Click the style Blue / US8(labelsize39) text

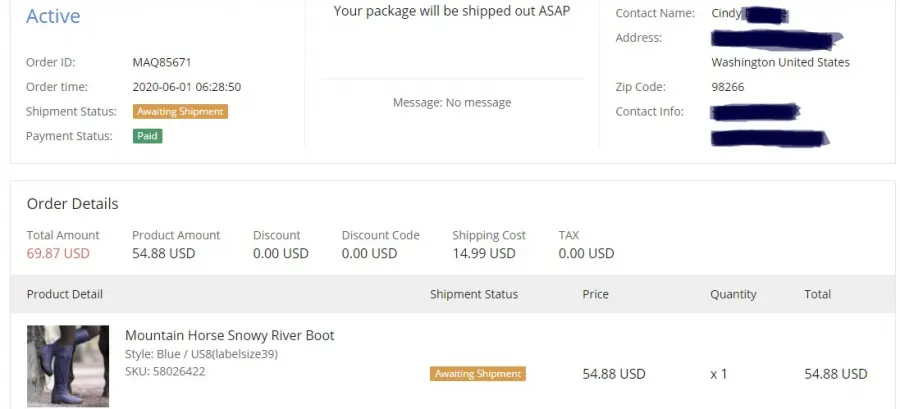coord(201,354)
